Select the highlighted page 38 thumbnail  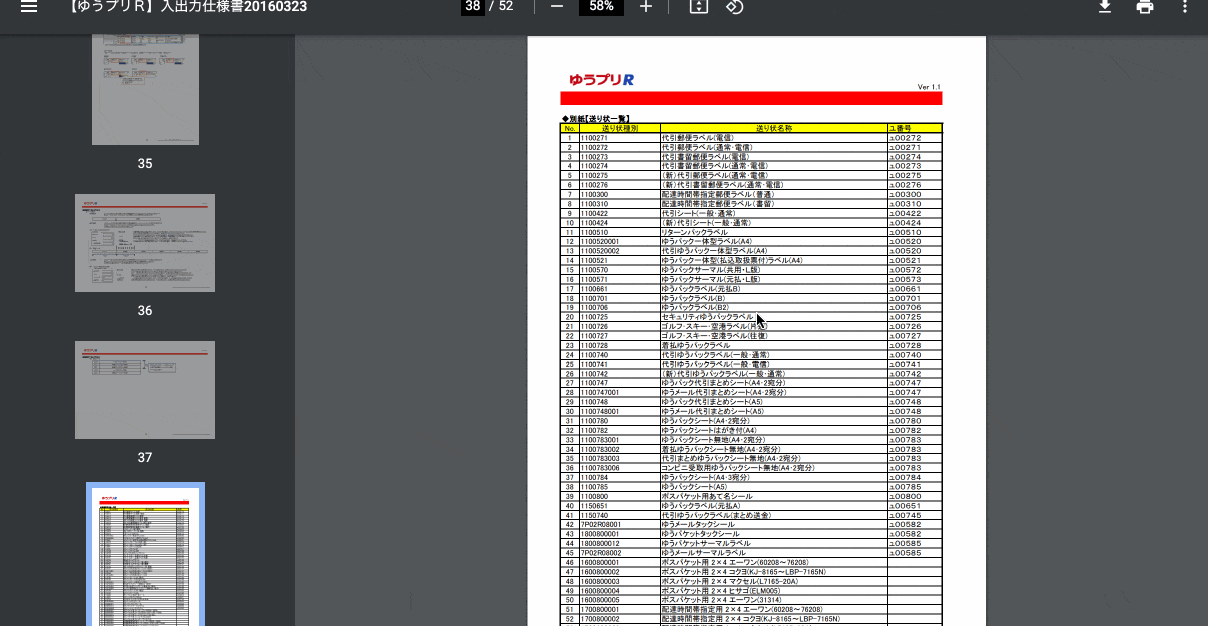145,556
